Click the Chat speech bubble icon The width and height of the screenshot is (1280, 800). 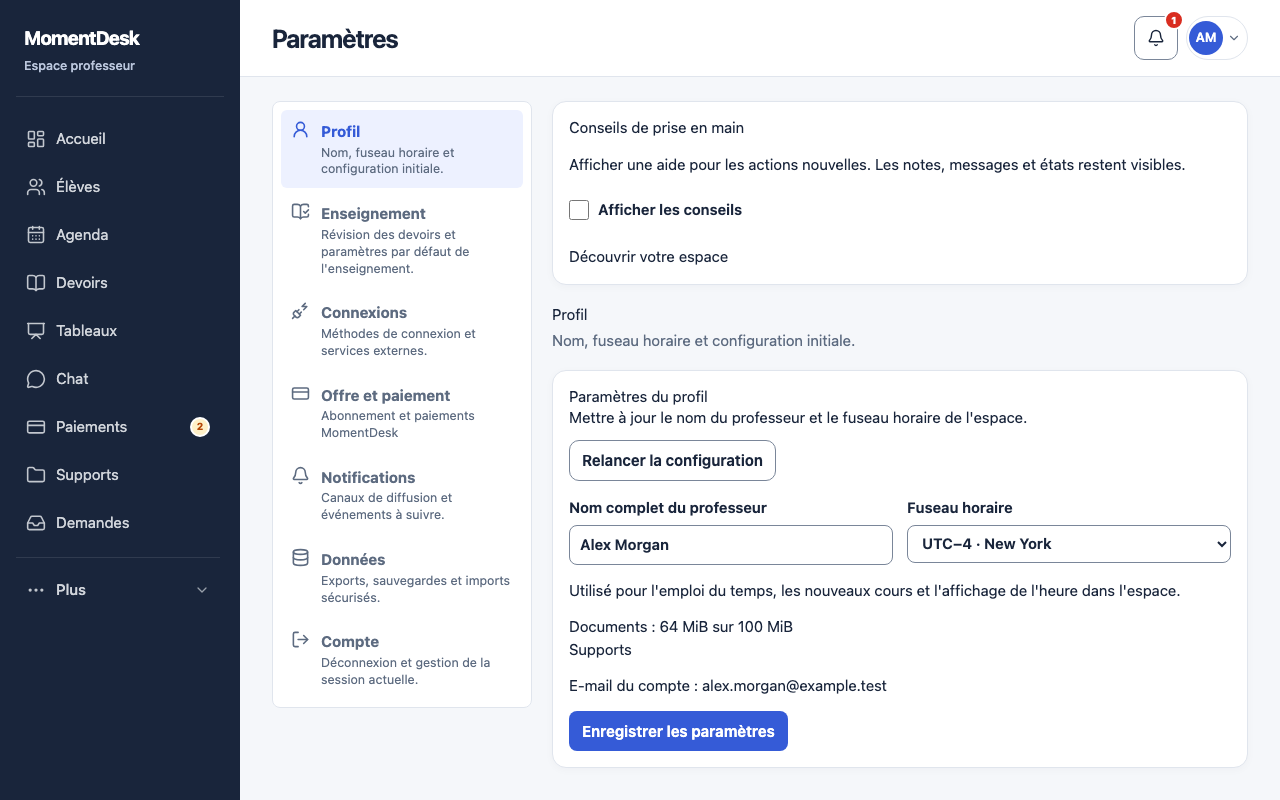coord(36,379)
